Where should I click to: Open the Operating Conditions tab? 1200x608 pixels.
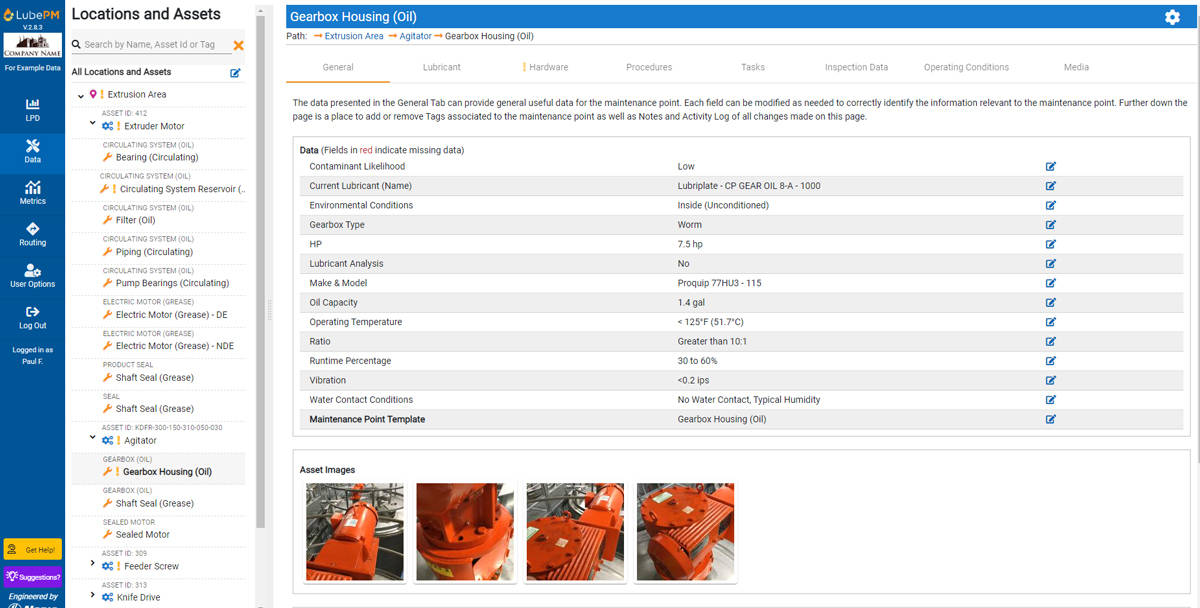(966, 67)
